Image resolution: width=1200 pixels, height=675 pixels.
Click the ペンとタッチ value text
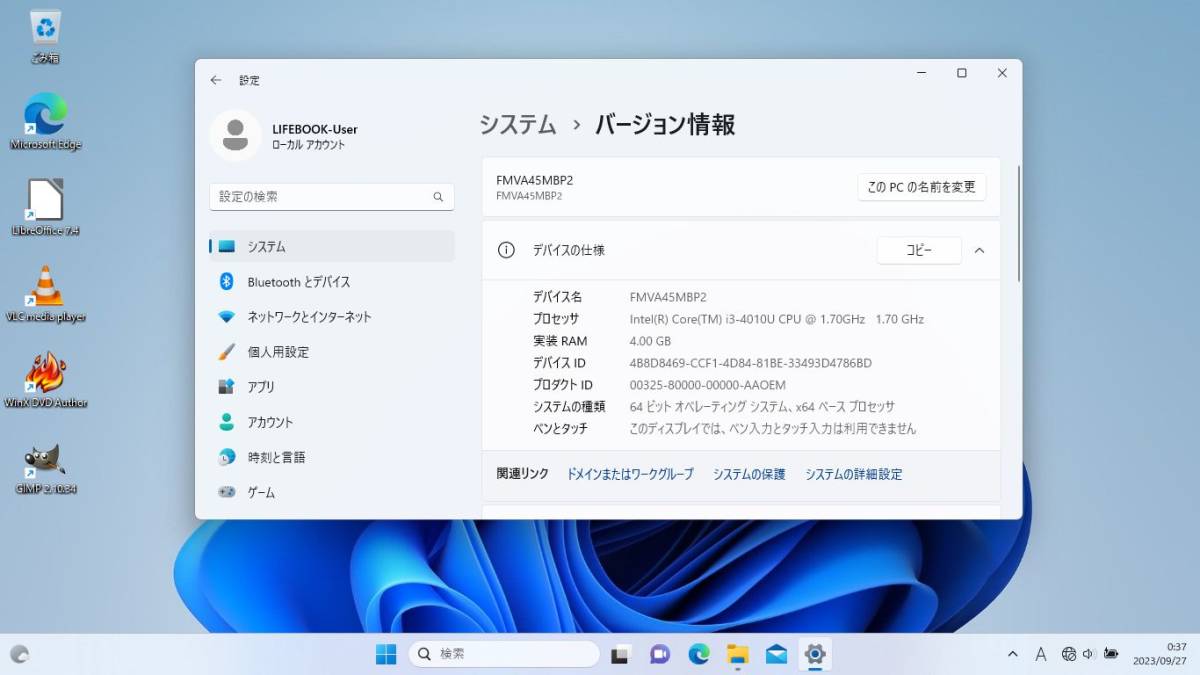click(x=772, y=429)
